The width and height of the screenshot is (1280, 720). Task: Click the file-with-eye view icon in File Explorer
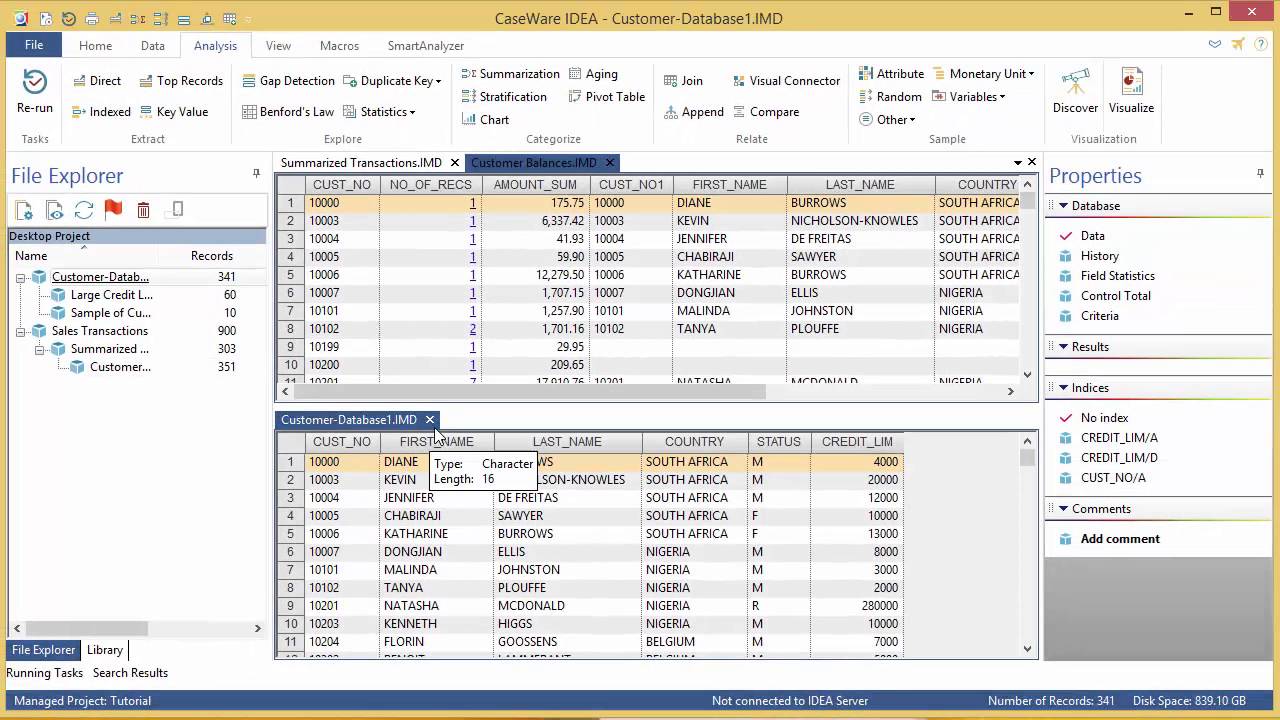(x=54, y=210)
